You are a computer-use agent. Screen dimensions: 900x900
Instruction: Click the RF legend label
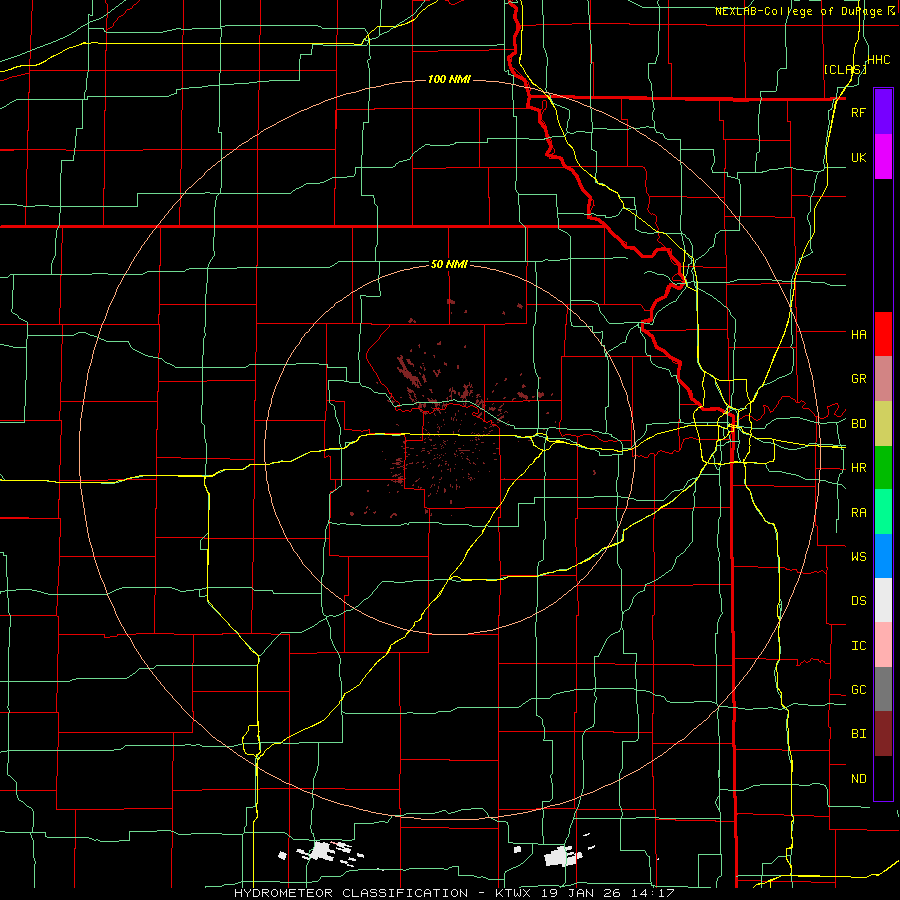coord(858,112)
